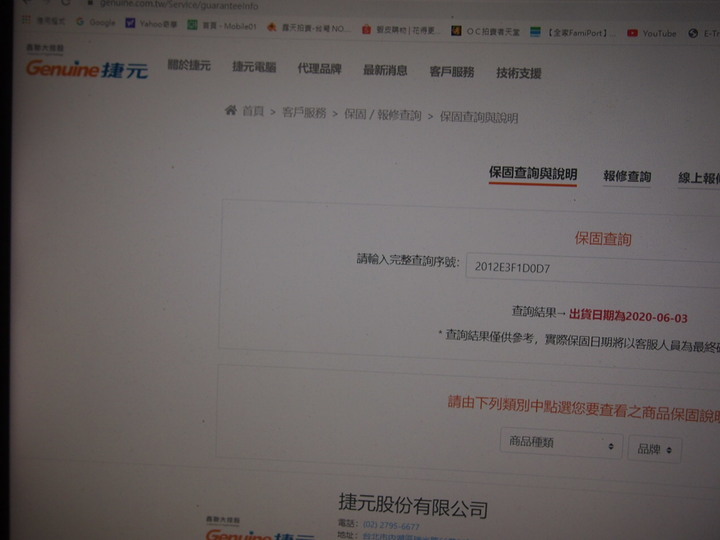This screenshot has height=540, width=720.
Task: Open the 關於捷元 menu
Action: (x=189, y=65)
